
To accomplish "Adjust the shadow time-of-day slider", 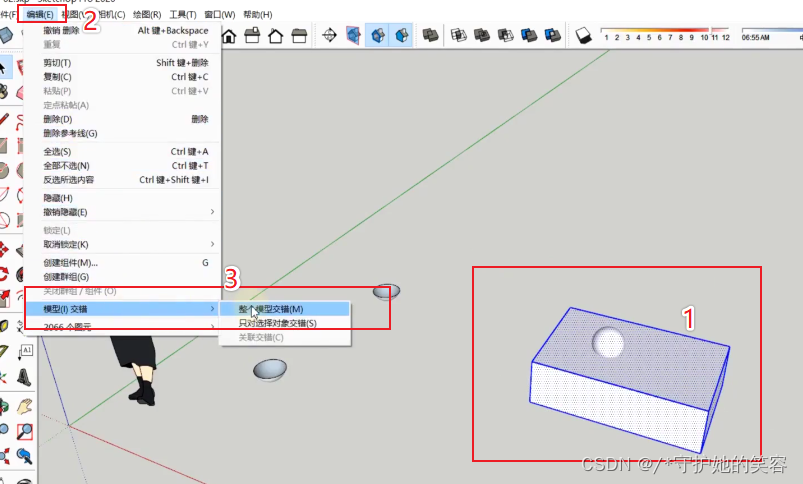I will (x=772, y=30).
